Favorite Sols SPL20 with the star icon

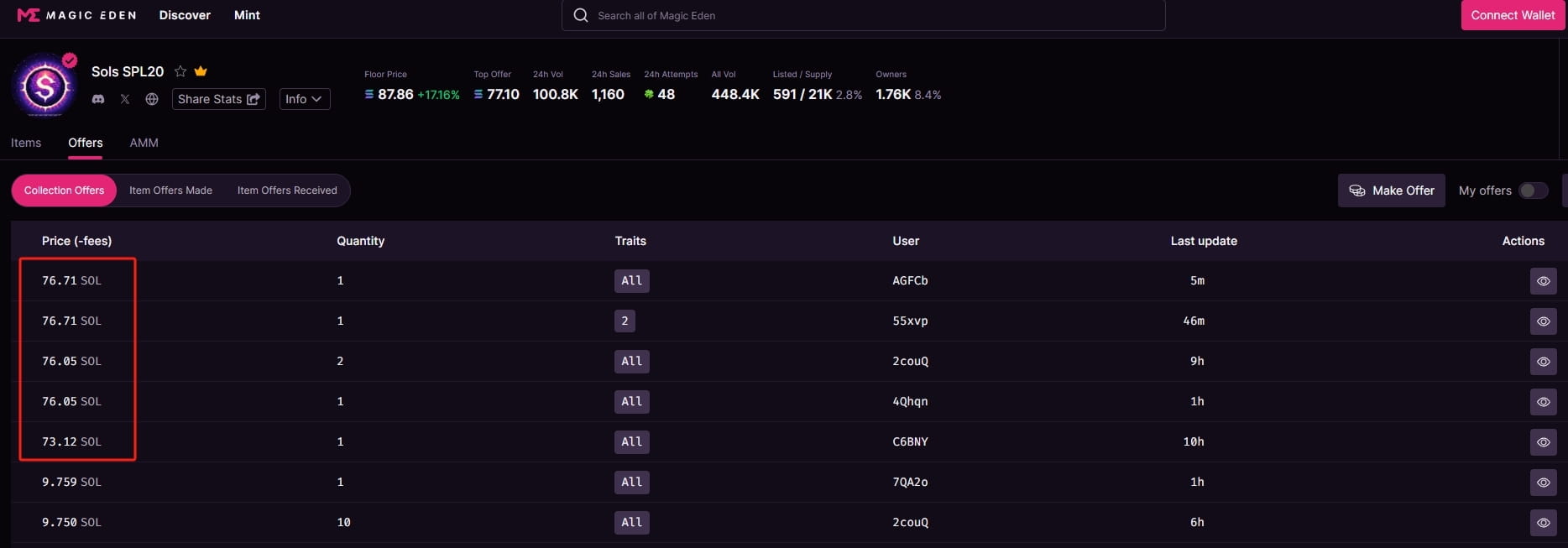coord(180,71)
